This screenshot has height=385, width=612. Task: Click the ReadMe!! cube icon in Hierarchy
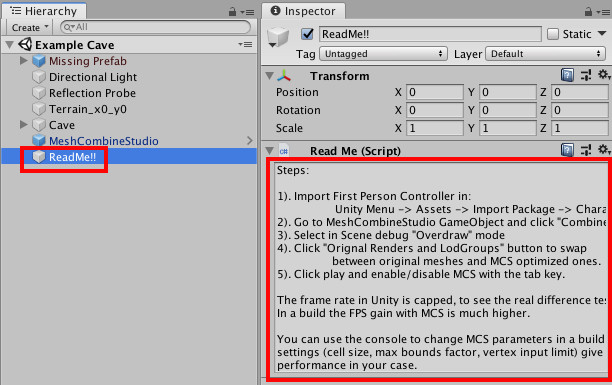pyautogui.click(x=39, y=157)
